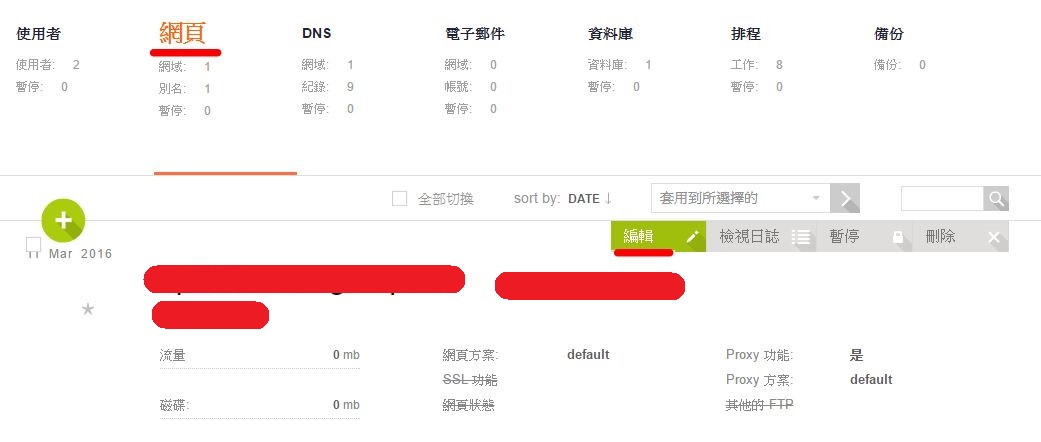Click the arrow button beside bulk action
The image size is (1041, 442).
pos(845,198)
